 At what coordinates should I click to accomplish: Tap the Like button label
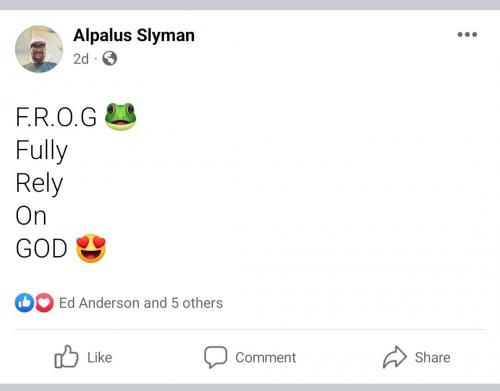pos(100,357)
